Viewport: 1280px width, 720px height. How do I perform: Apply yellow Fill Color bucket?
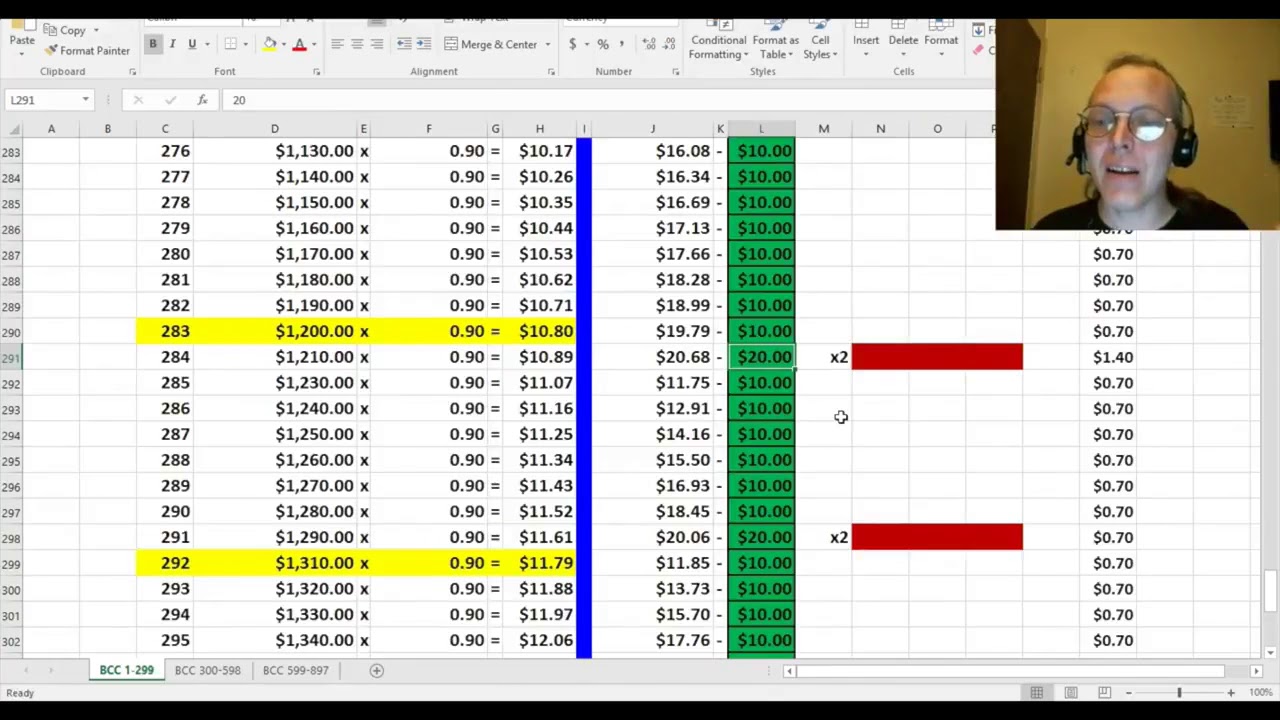point(270,44)
